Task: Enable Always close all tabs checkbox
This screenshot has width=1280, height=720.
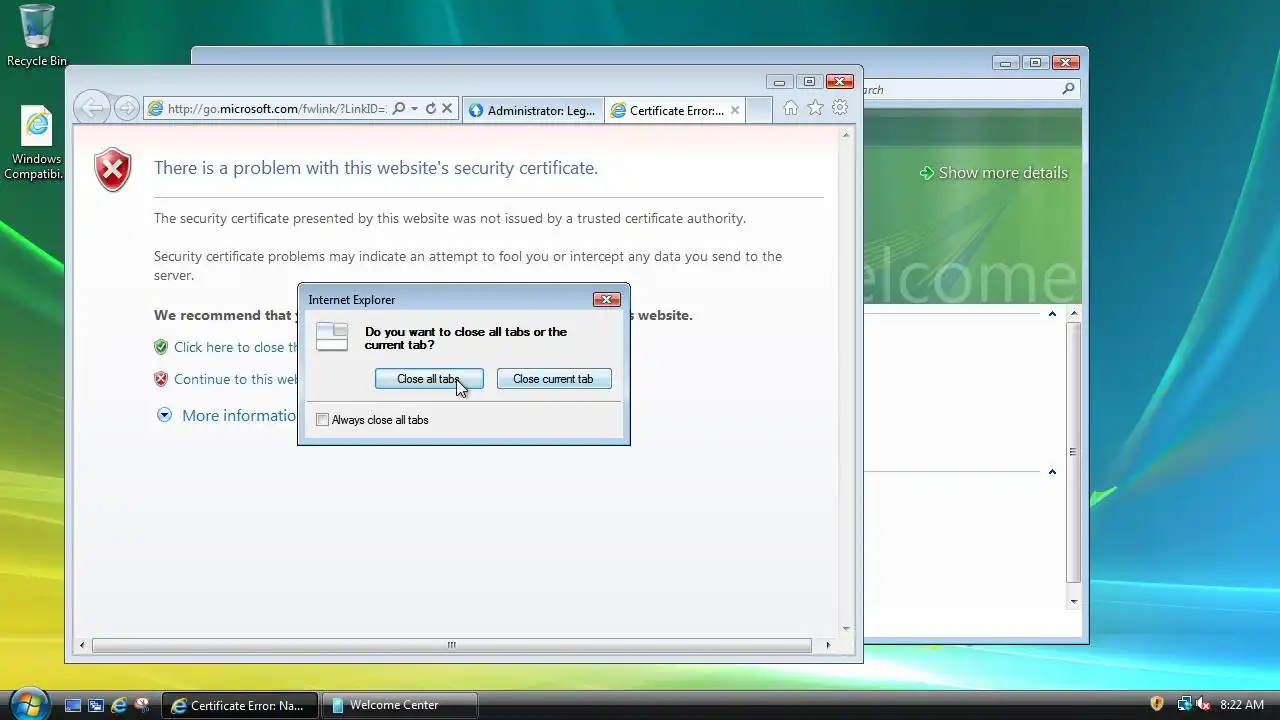Action: point(323,420)
